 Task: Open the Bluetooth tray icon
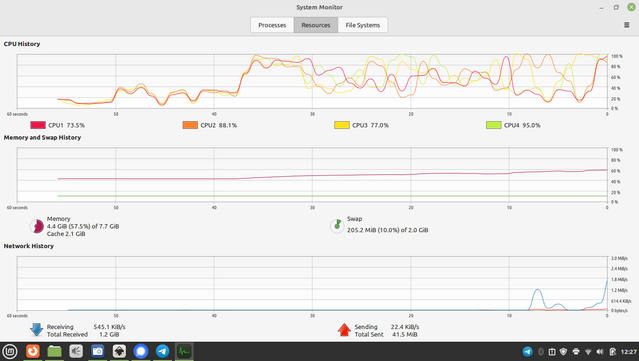click(541, 352)
